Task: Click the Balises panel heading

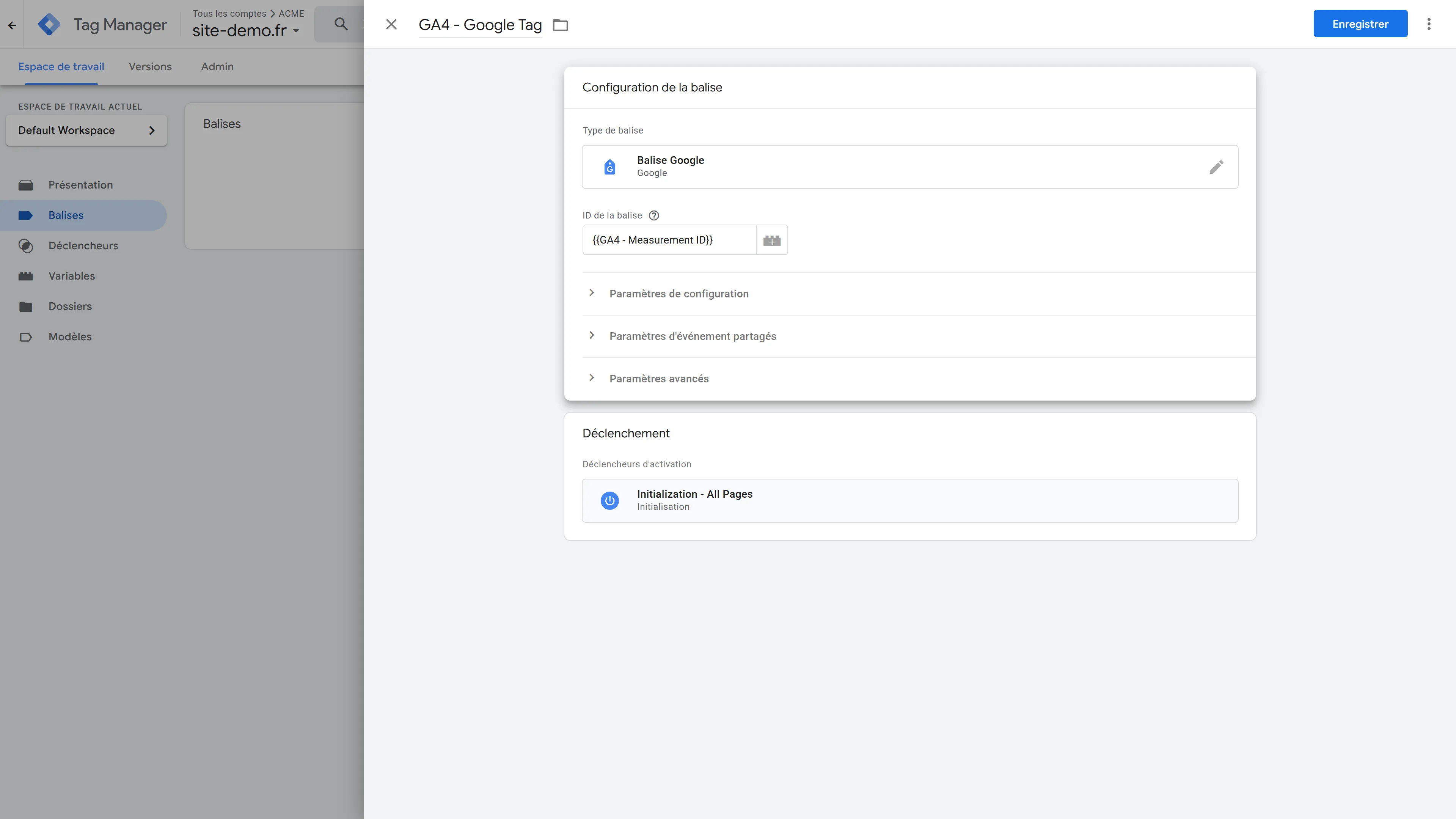Action: (221, 124)
